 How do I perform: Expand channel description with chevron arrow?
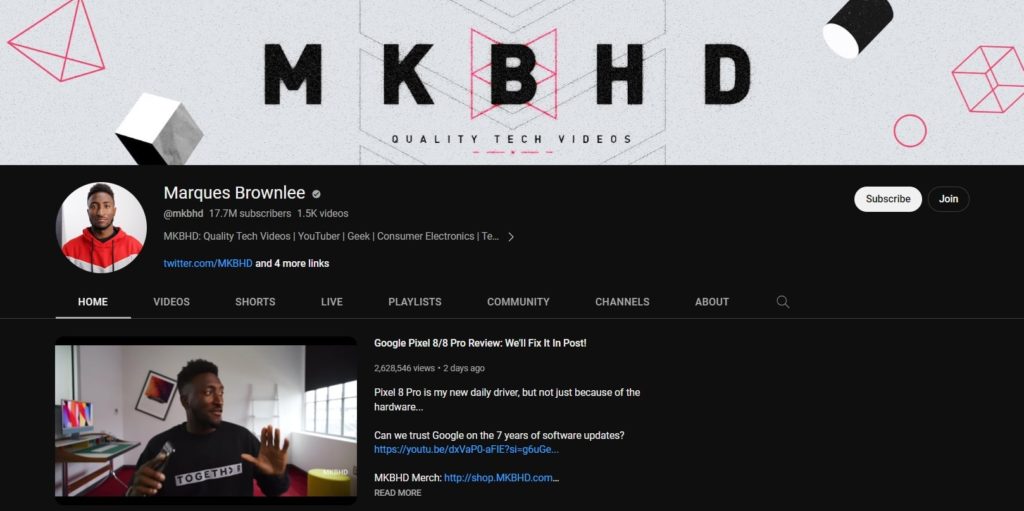click(x=511, y=237)
